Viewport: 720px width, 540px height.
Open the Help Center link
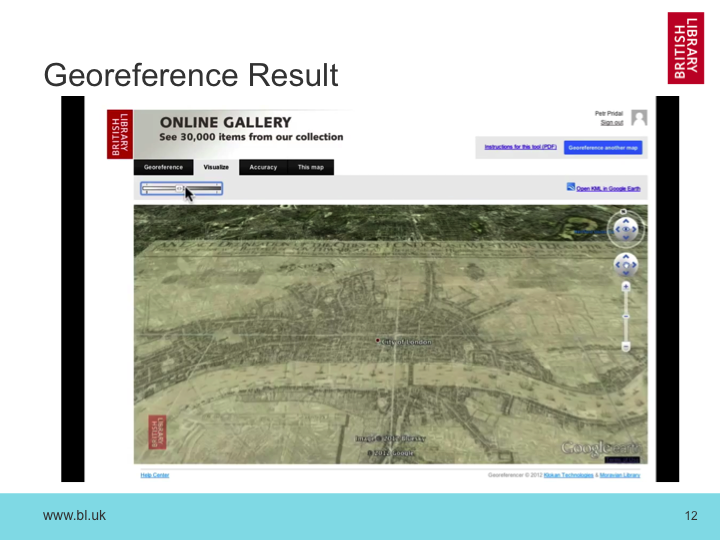click(154, 475)
